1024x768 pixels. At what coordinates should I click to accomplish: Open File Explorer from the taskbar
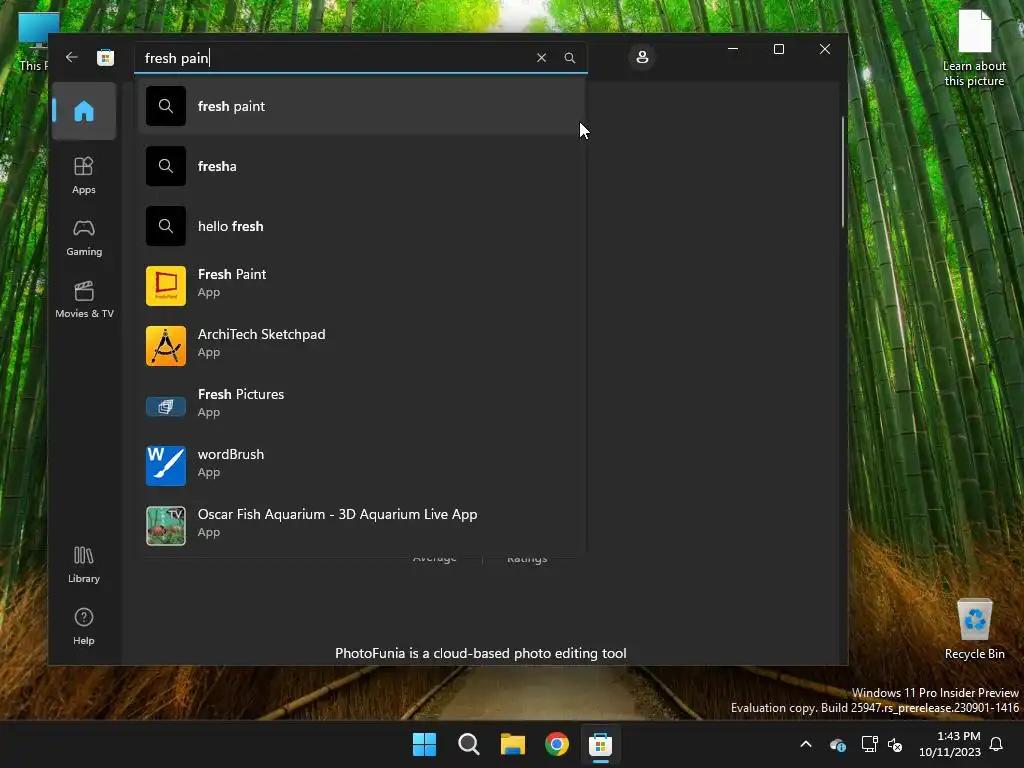(x=513, y=744)
